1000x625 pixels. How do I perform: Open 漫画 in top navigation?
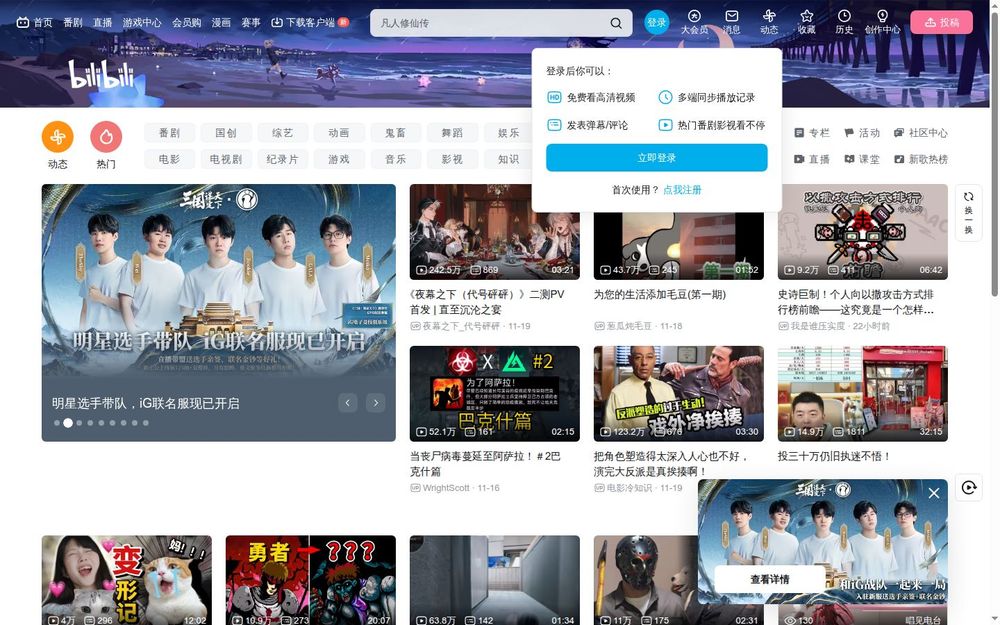point(221,22)
